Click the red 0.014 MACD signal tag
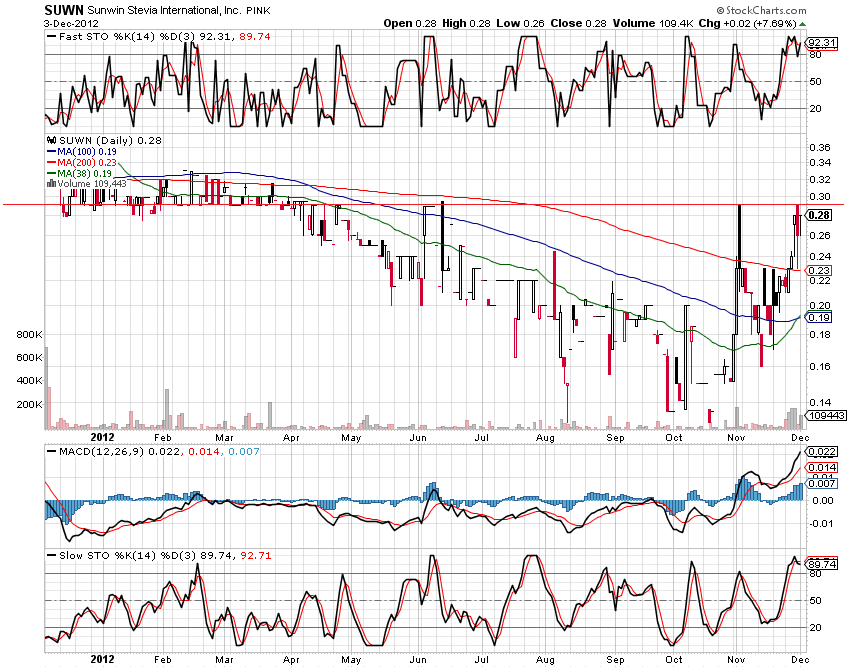The width and height of the screenshot is (850, 668). (x=822, y=467)
